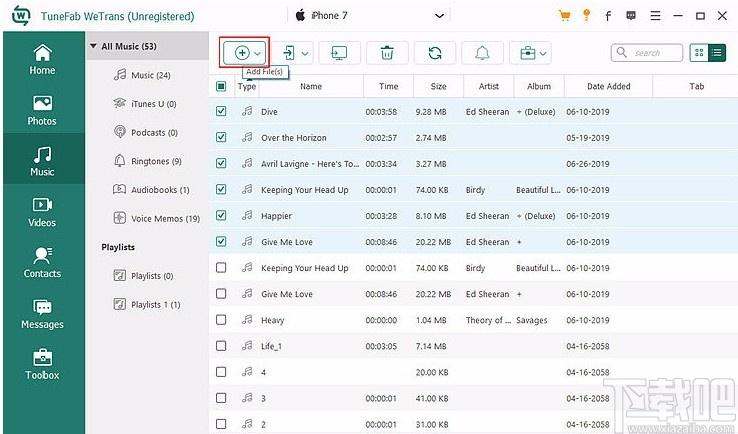Open the hamburger menu icon

pos(655,16)
